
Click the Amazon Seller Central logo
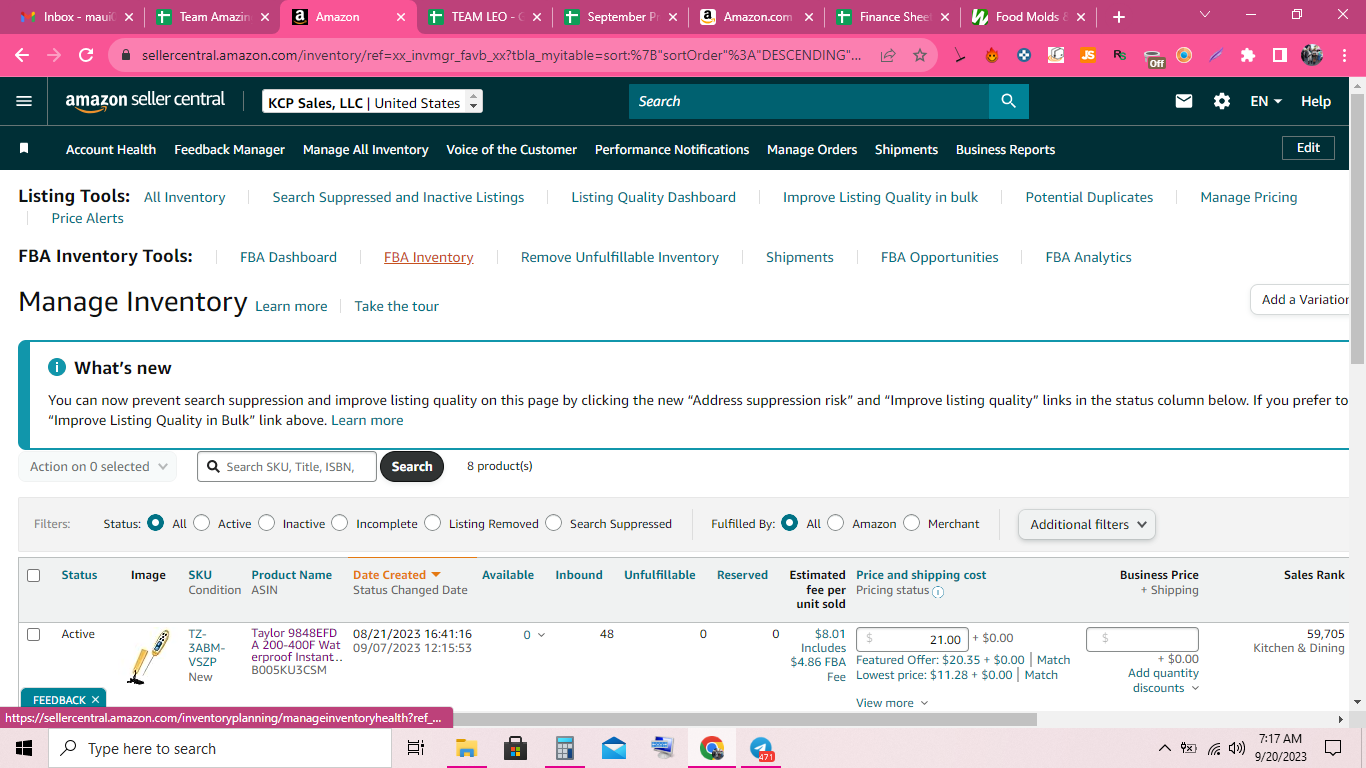[146, 101]
